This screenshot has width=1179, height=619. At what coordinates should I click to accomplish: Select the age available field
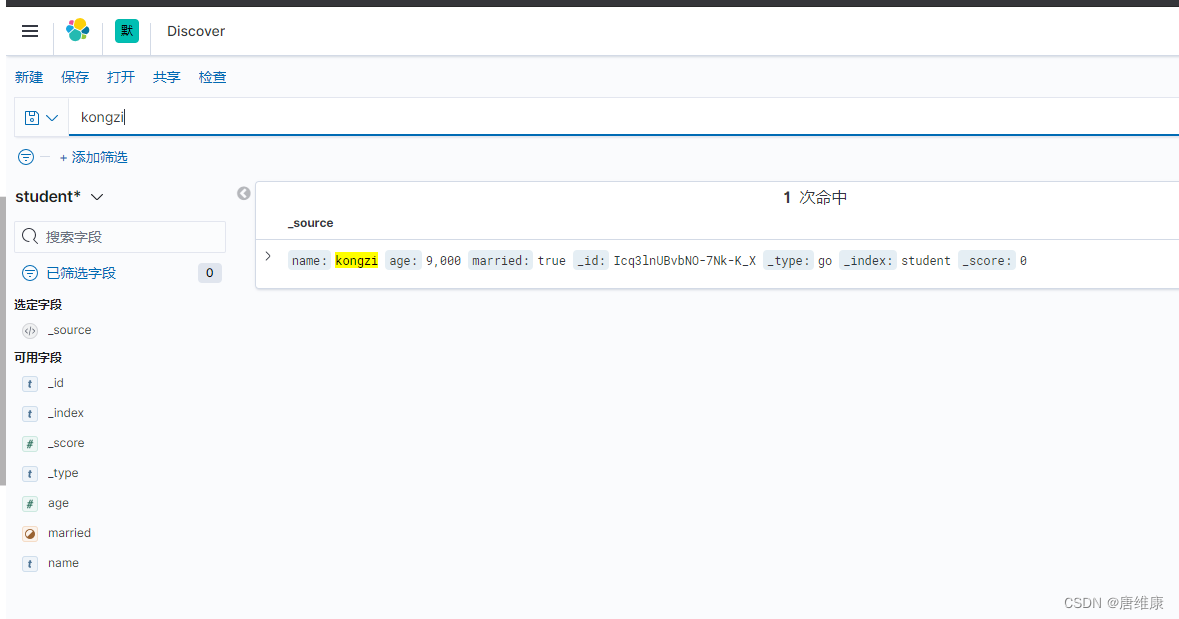tap(58, 503)
